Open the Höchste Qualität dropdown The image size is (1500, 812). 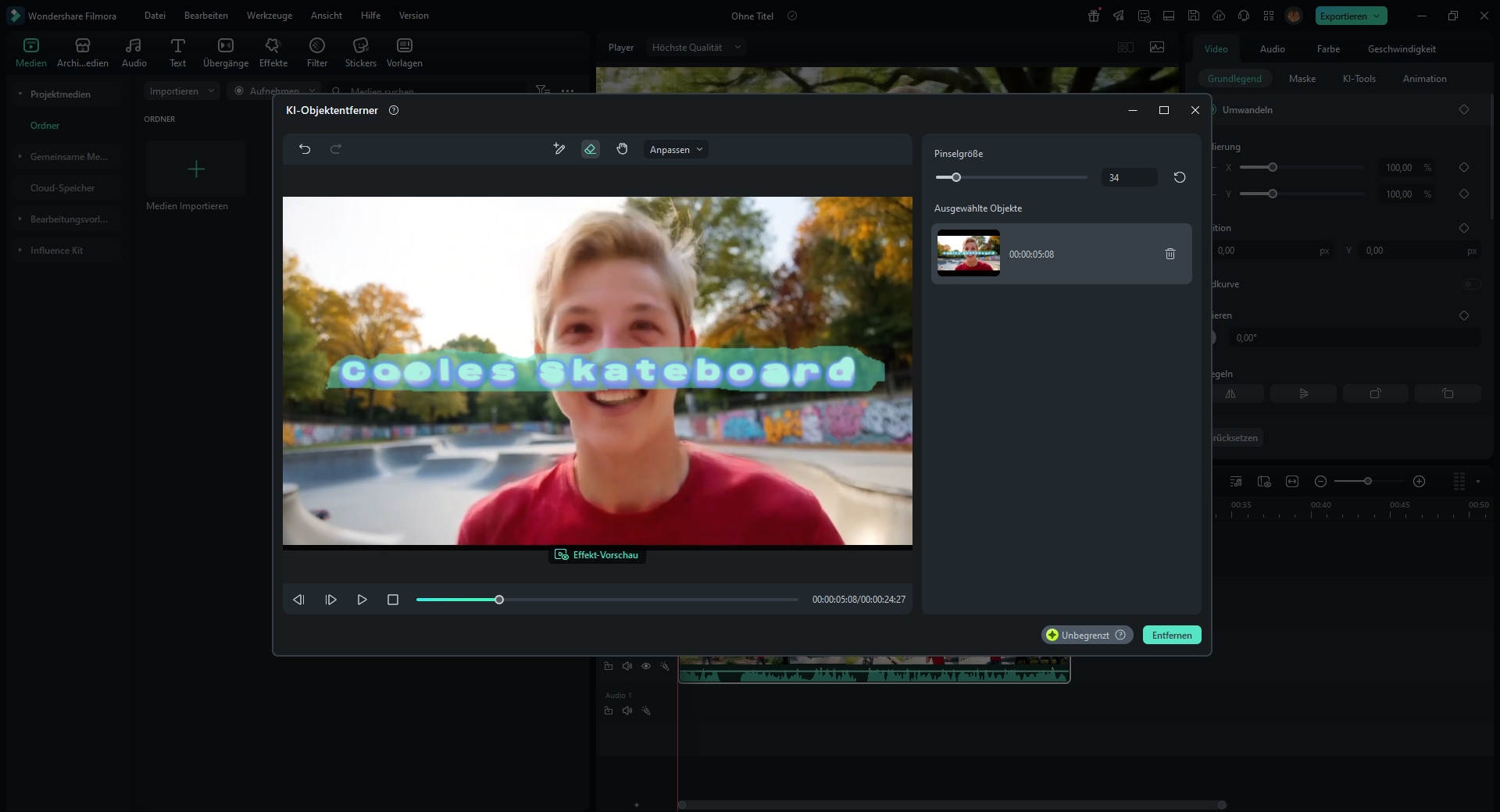tap(695, 48)
